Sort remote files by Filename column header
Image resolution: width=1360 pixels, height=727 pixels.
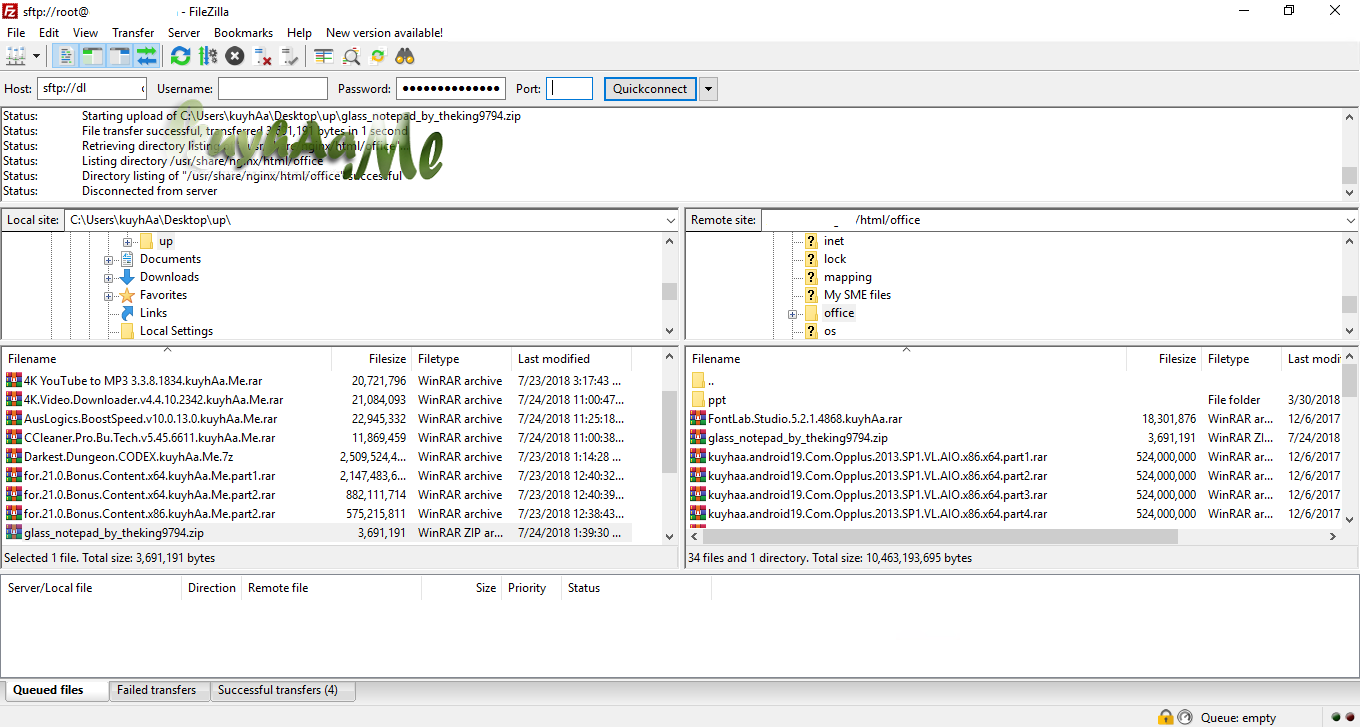point(906,359)
